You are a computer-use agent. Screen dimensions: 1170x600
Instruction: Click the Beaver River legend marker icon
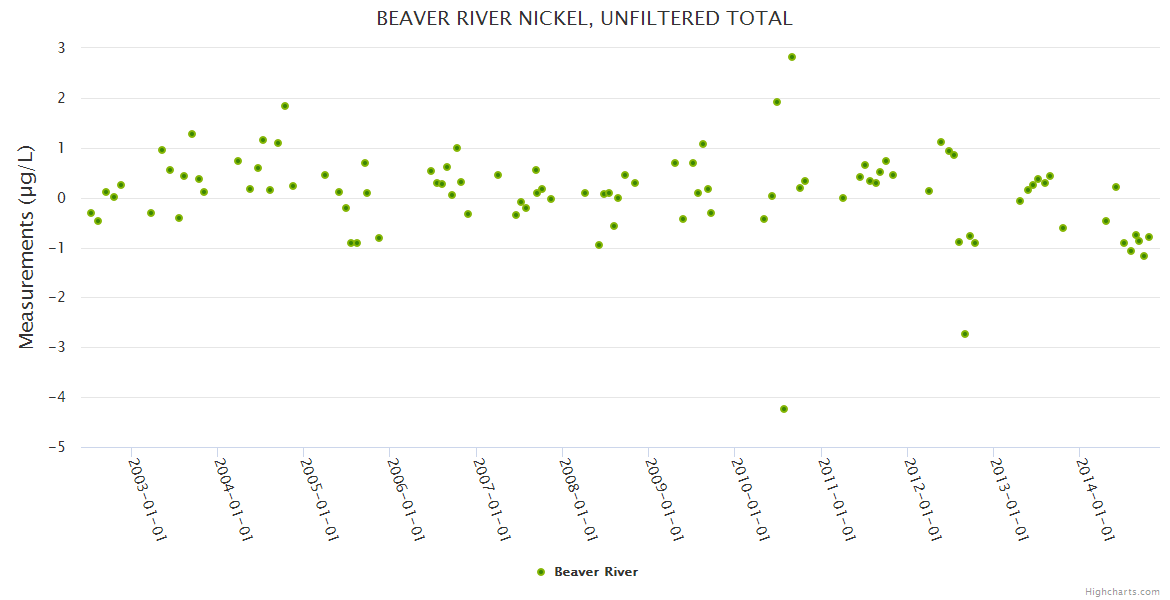541,572
